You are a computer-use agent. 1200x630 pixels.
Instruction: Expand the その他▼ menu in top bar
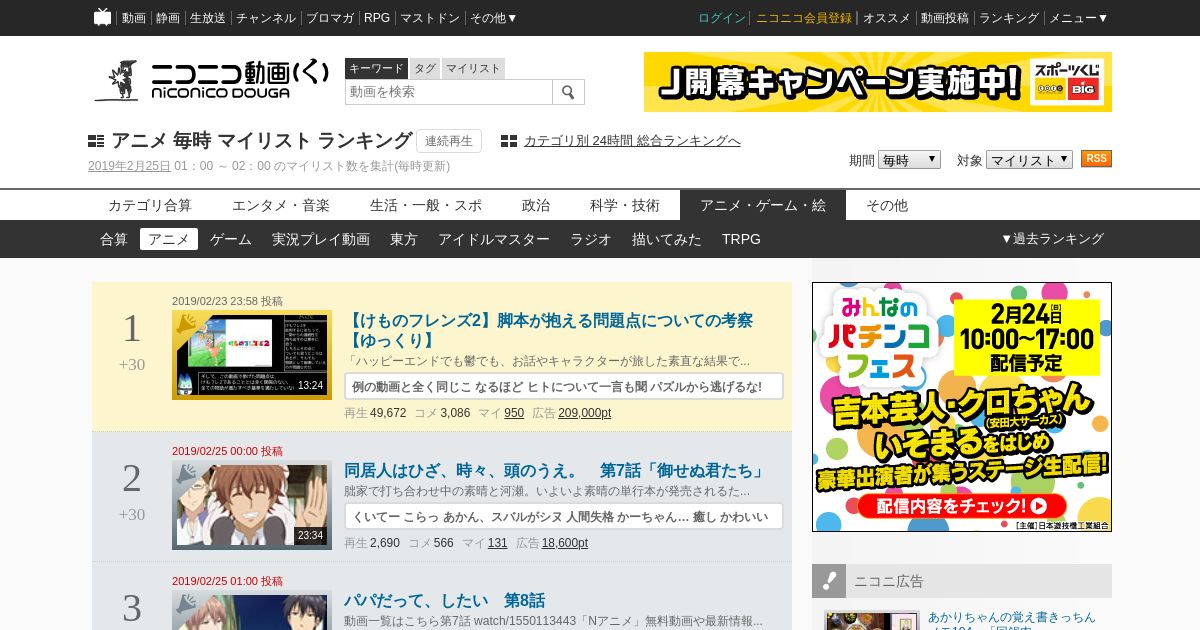point(494,18)
